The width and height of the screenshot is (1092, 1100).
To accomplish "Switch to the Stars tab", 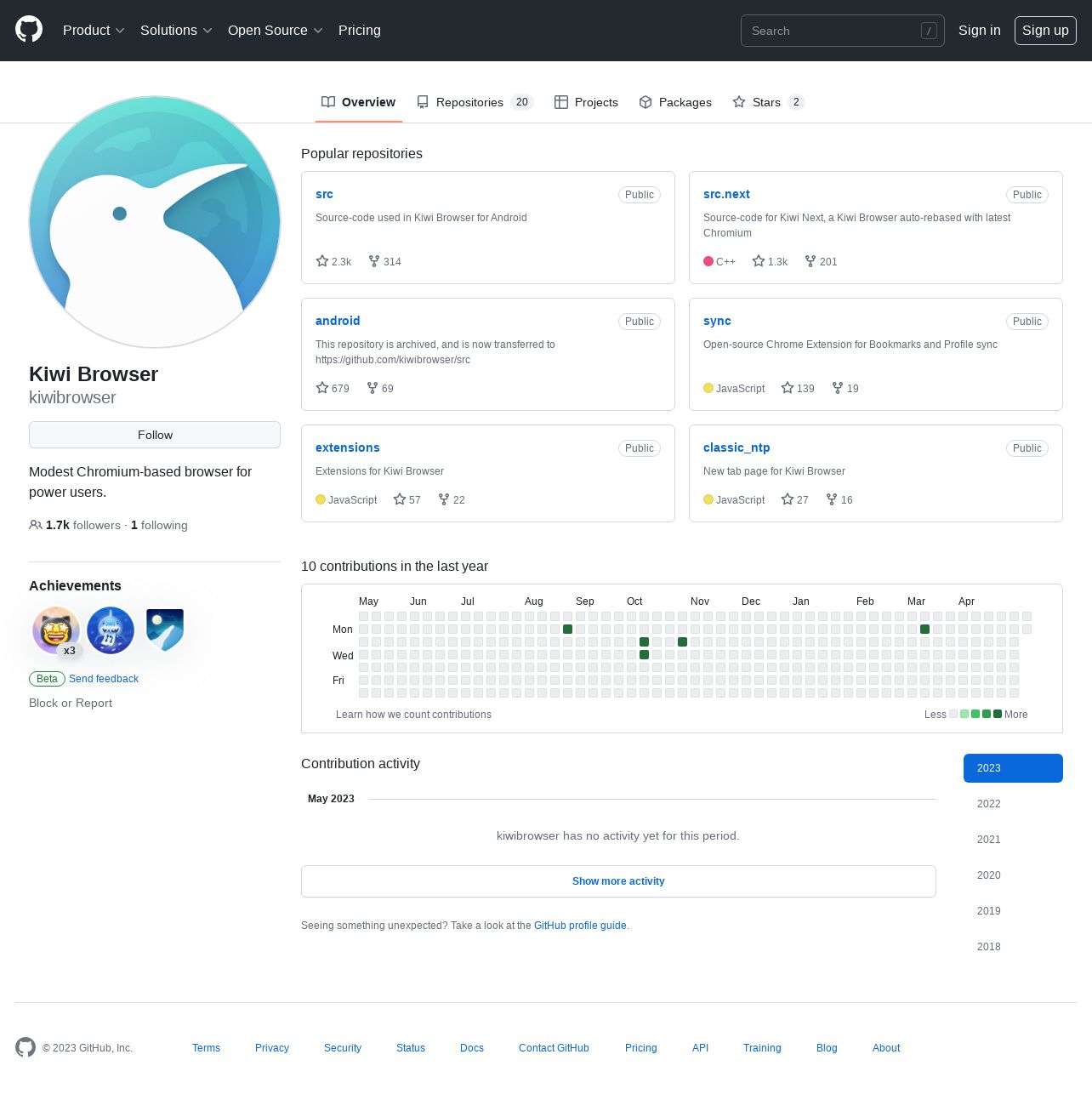I will [x=768, y=102].
